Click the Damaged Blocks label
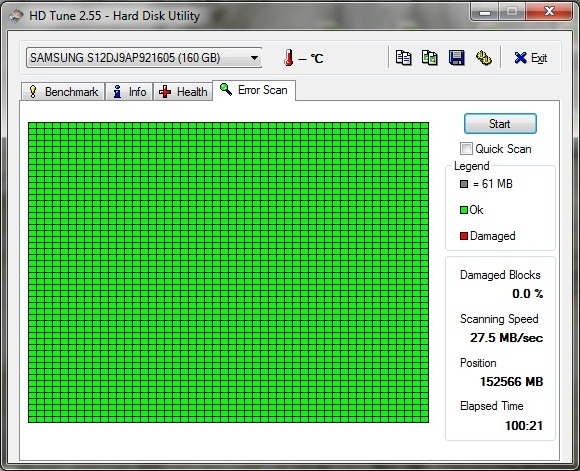The height and width of the screenshot is (471, 580). (x=500, y=275)
